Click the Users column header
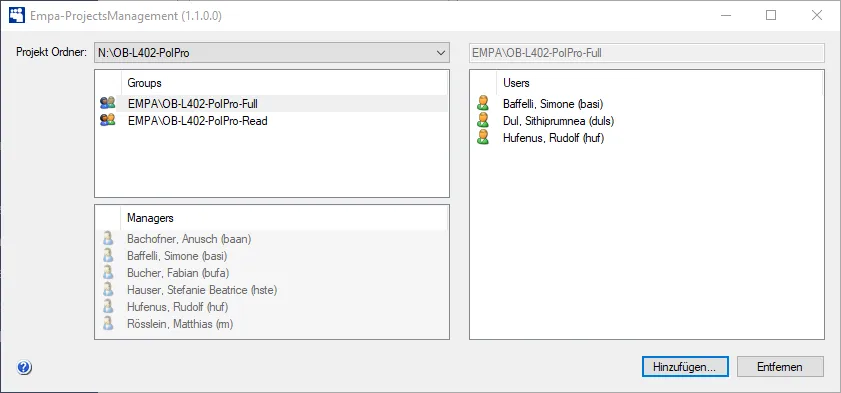This screenshot has width=841, height=393. coord(659,83)
